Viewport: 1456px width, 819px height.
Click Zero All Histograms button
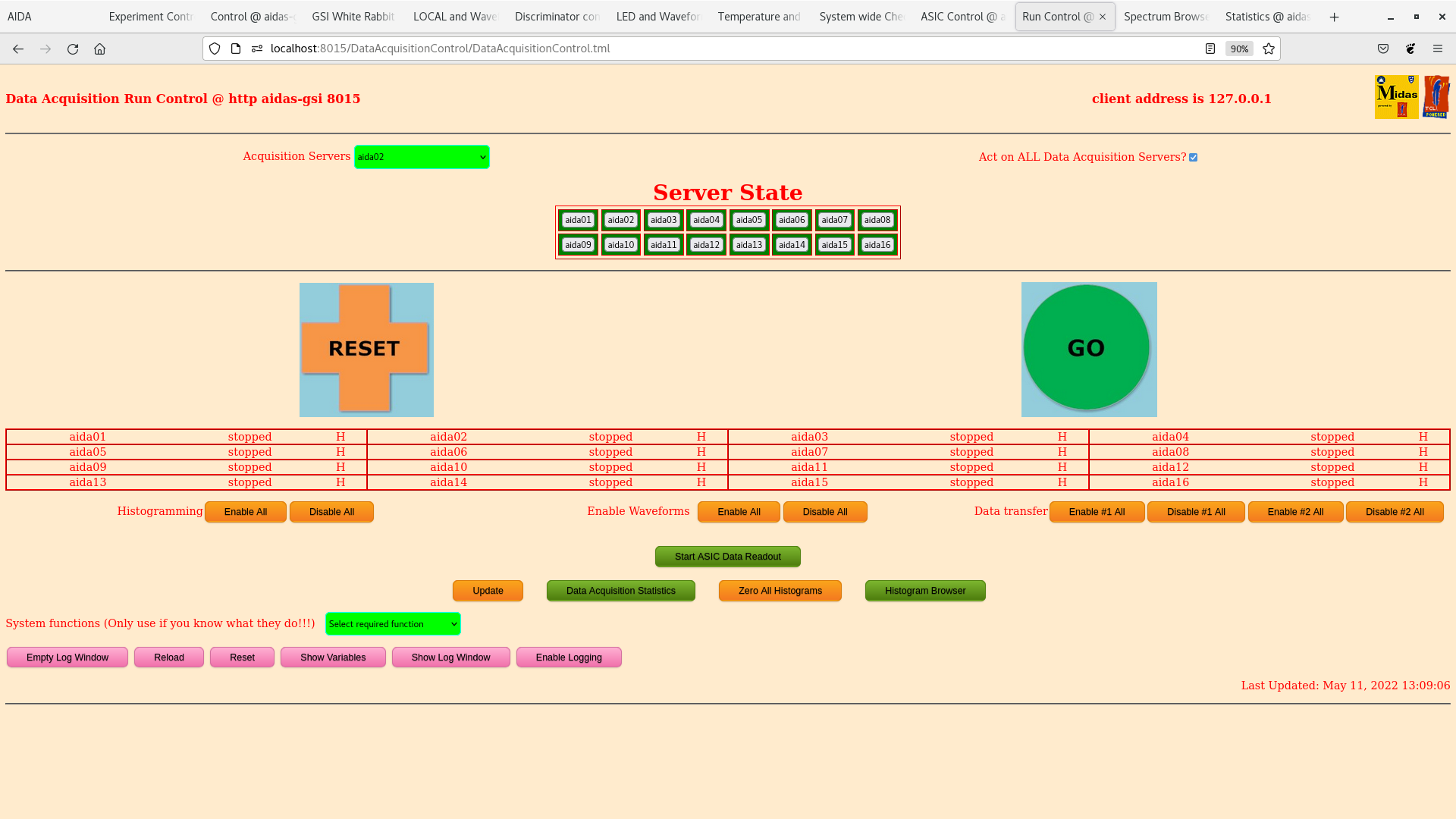click(x=780, y=591)
